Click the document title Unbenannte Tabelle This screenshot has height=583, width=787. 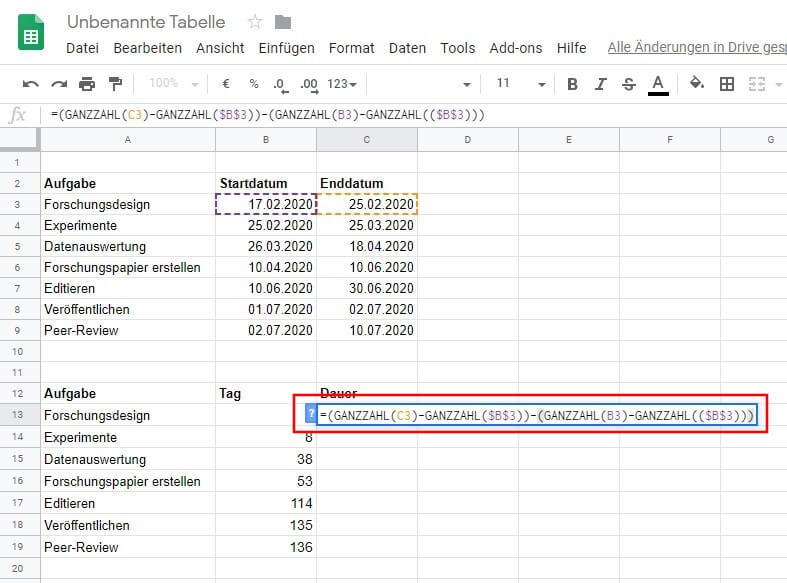pyautogui.click(x=146, y=22)
